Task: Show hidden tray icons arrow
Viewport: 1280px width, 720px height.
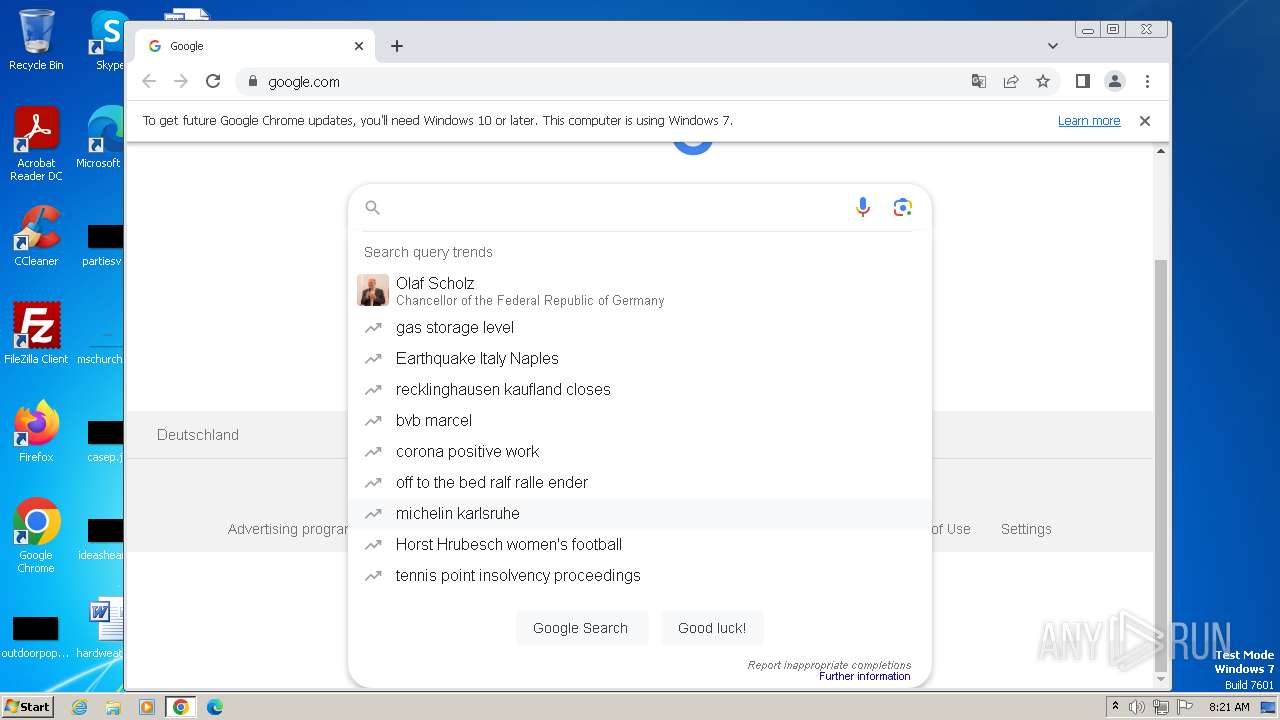Action: 1114,707
